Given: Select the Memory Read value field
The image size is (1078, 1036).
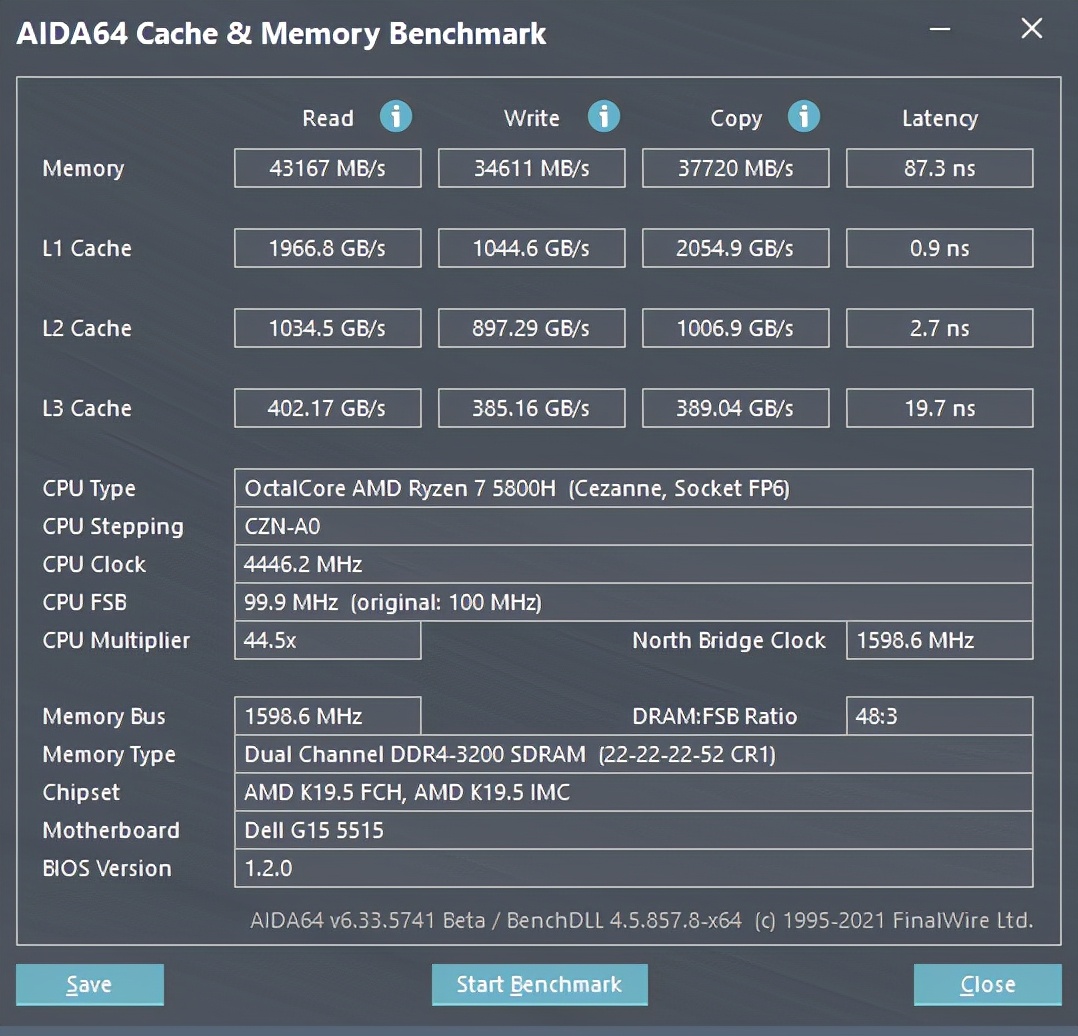Looking at the screenshot, I should 327,168.
